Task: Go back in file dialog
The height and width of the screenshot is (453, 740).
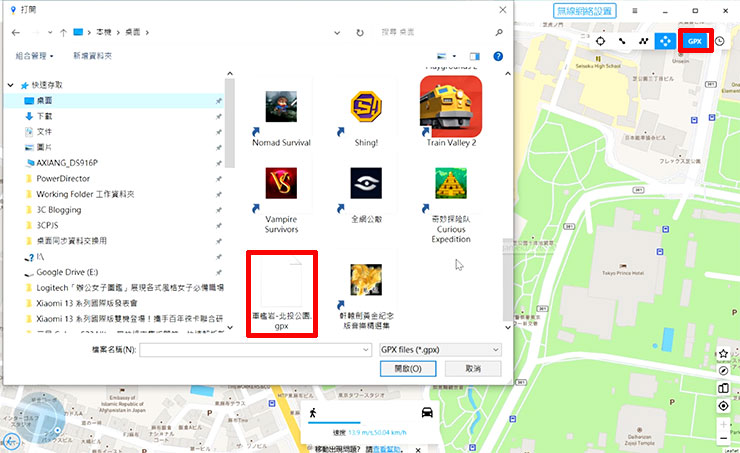Action: (x=16, y=32)
